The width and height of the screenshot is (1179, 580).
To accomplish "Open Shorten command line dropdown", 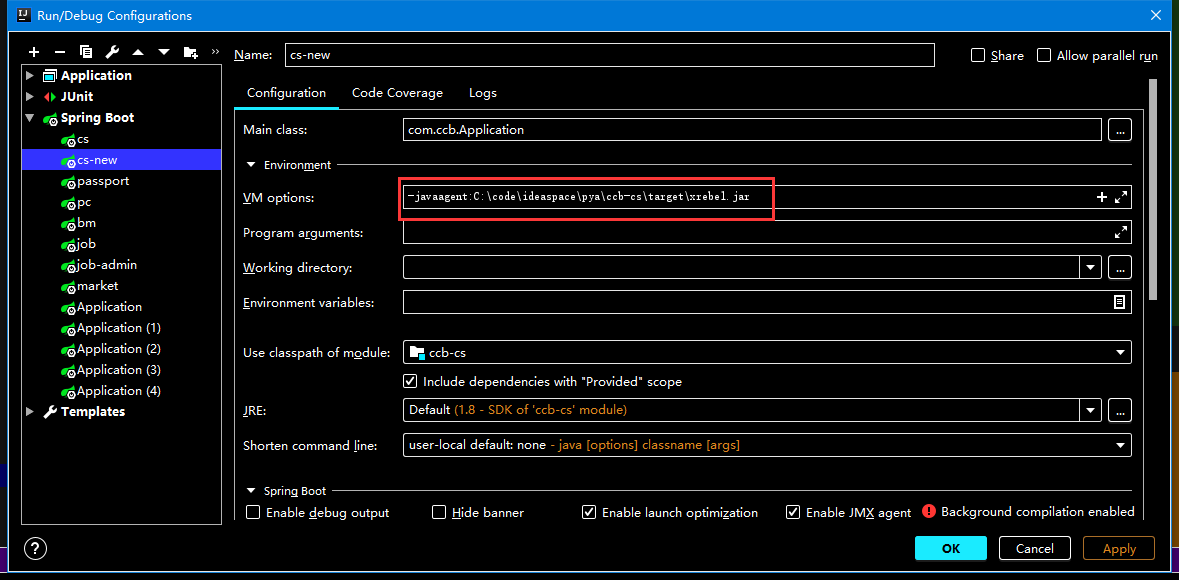I will pos(1120,445).
